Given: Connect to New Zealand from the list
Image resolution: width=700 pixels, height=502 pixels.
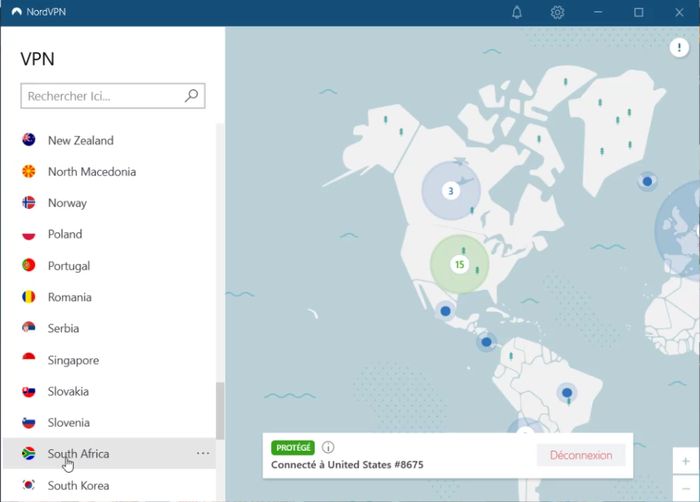Looking at the screenshot, I should 109,140.
